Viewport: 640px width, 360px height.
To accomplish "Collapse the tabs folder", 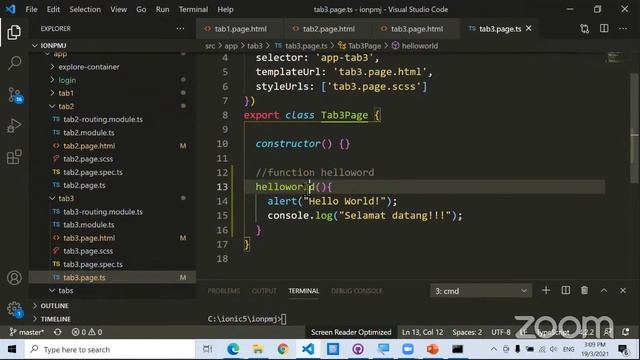I will (65, 291).
